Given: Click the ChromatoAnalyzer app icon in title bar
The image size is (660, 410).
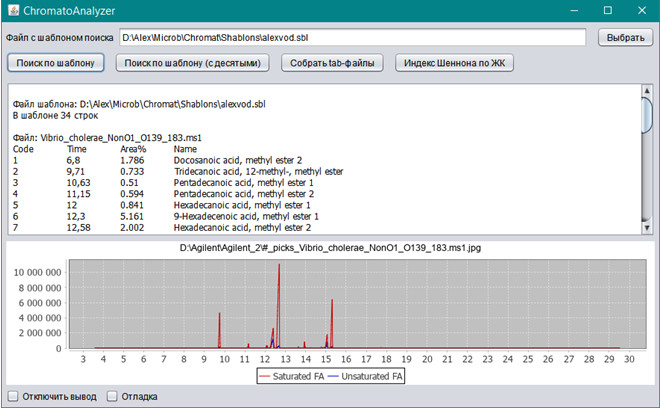Looking at the screenshot, I should tap(11, 10).
